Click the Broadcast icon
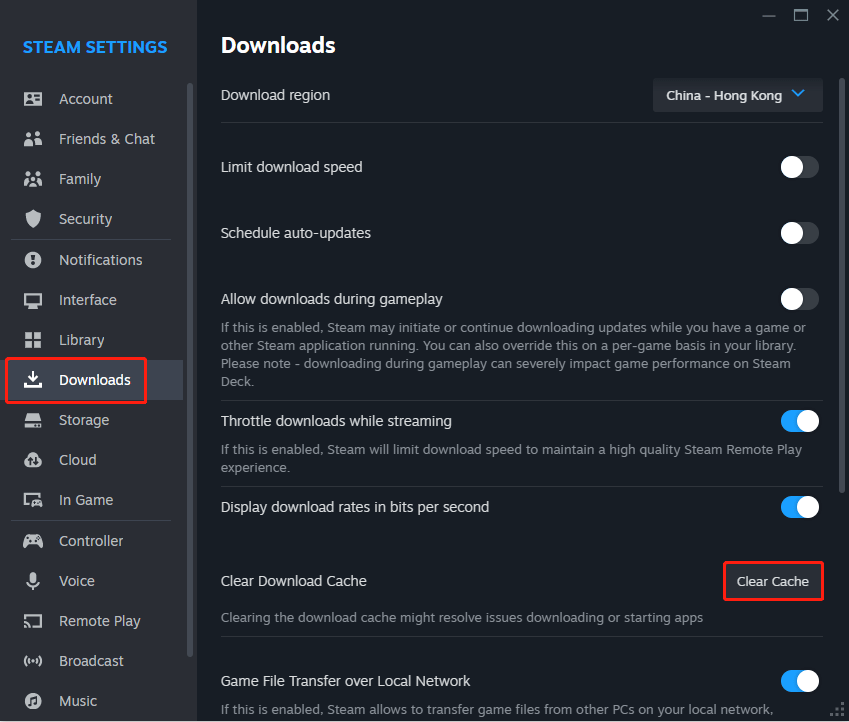This screenshot has width=849, height=722. pyautogui.click(x=33, y=660)
